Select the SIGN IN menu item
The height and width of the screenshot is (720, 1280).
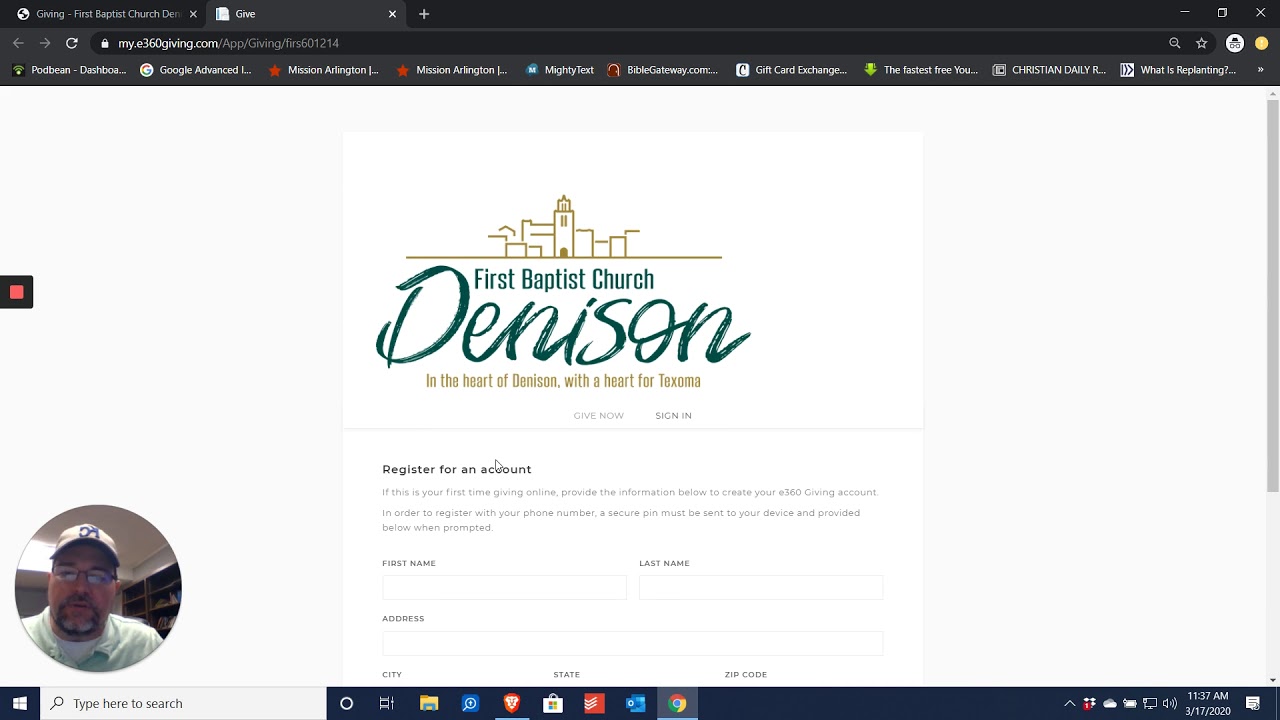point(673,415)
